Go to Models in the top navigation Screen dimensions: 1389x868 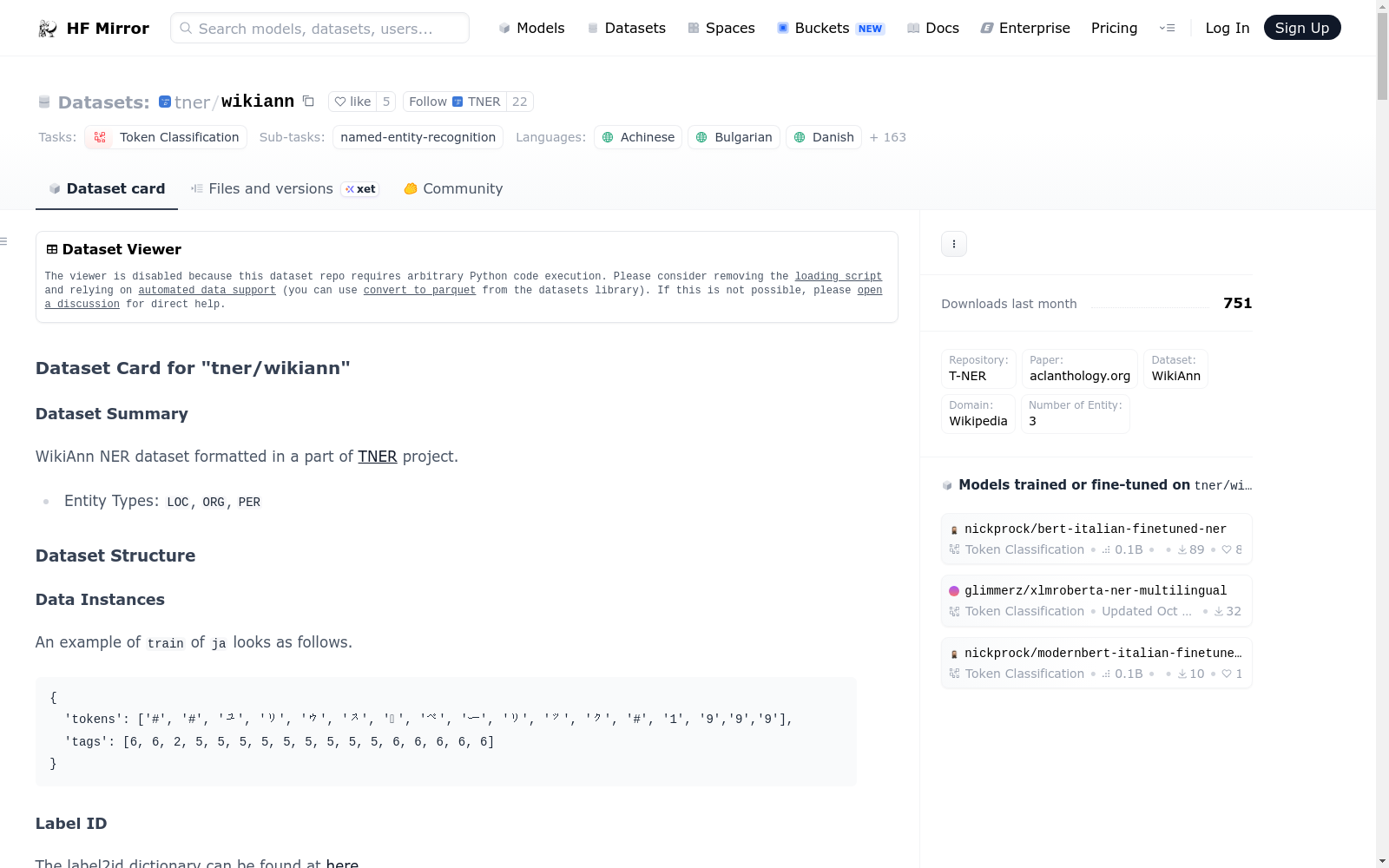click(x=531, y=29)
